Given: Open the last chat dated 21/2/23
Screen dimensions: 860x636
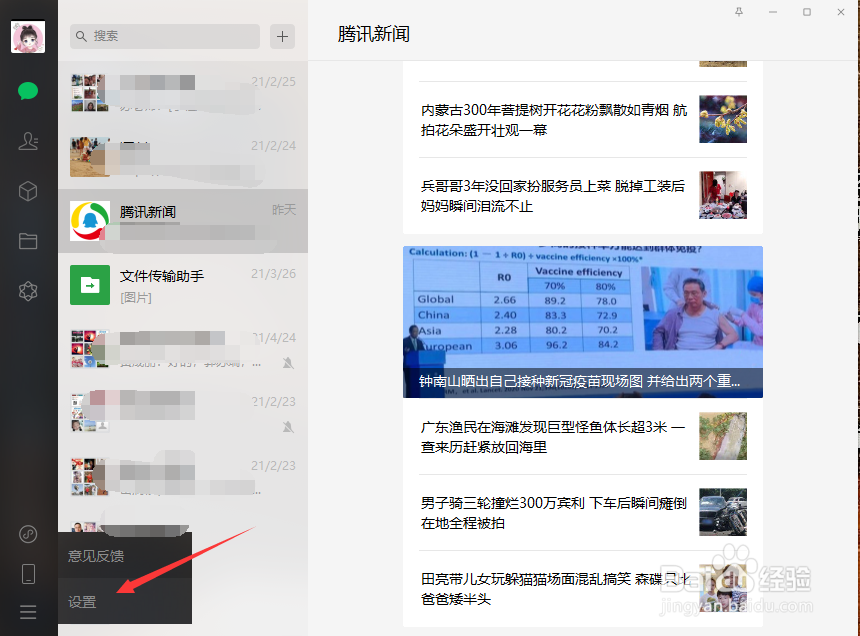Looking at the screenshot, I should coord(183,477).
